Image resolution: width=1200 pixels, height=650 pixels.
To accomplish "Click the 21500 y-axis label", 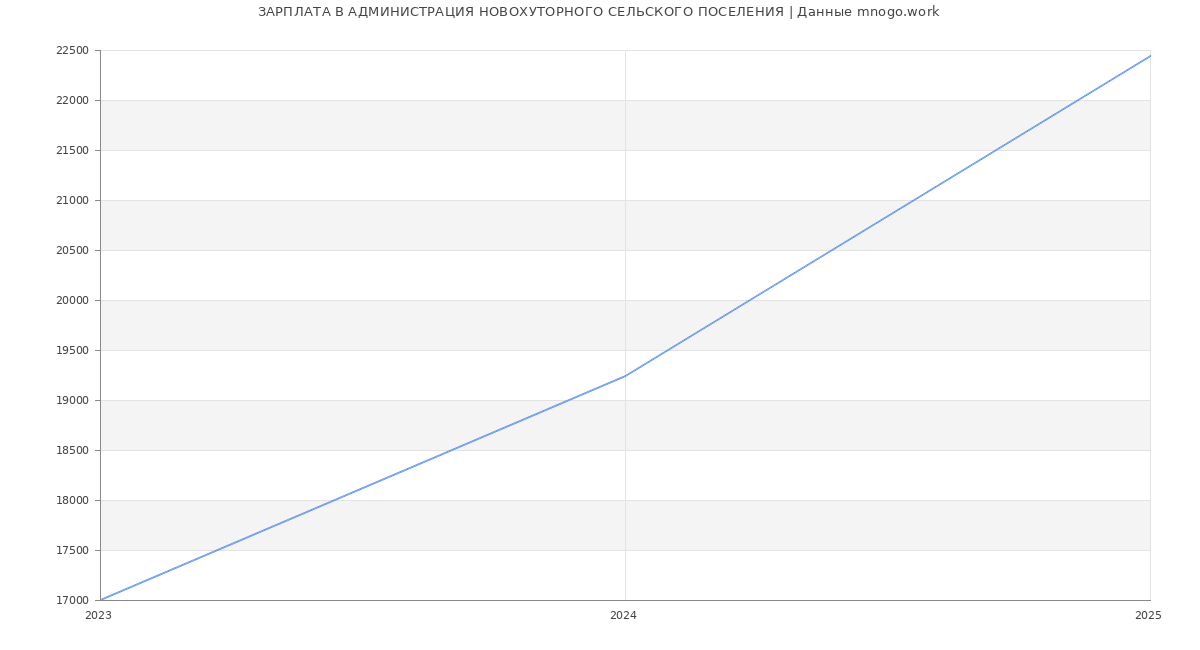I will pyautogui.click(x=72, y=150).
